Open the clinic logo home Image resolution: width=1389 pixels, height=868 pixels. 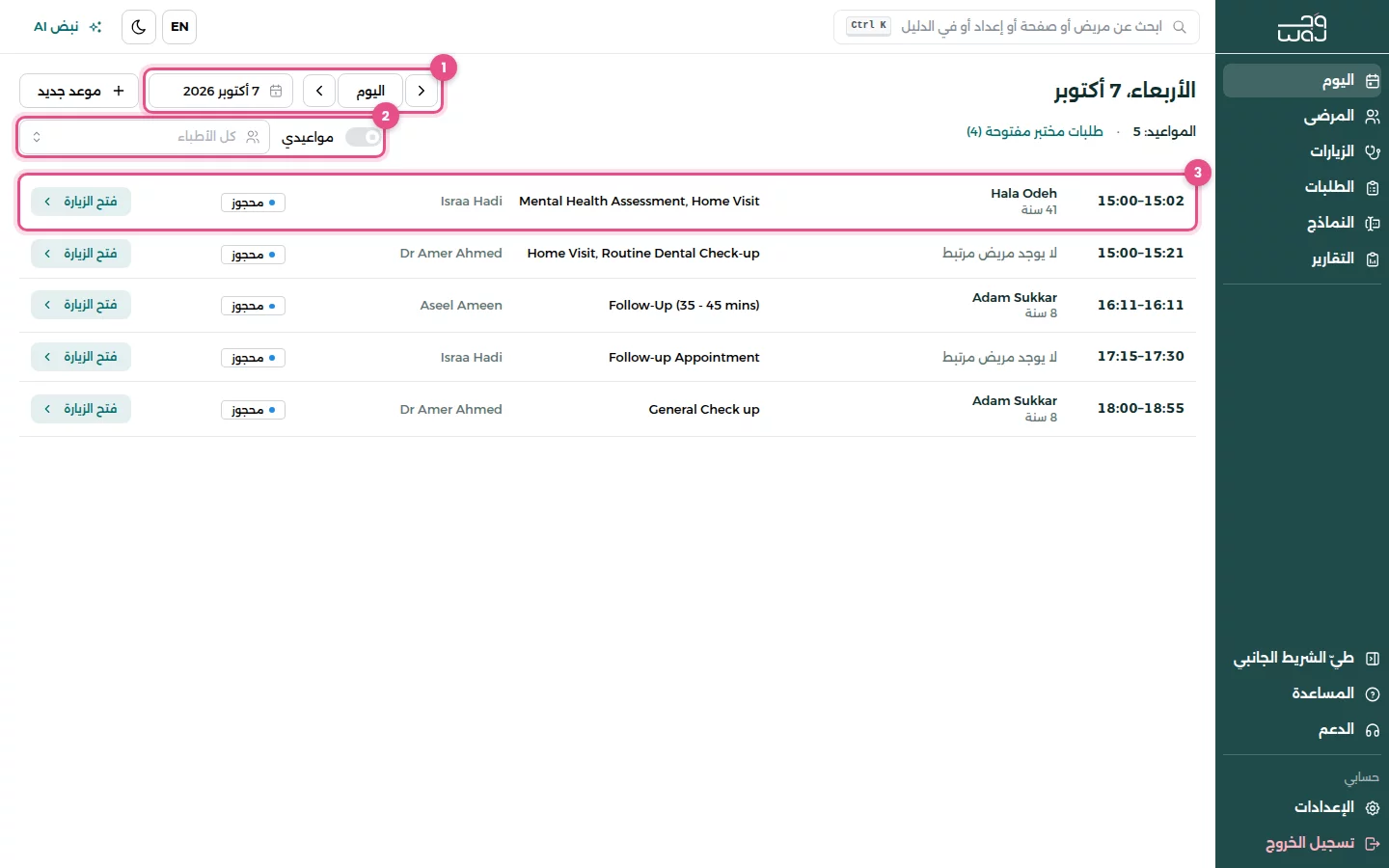pos(1302,28)
